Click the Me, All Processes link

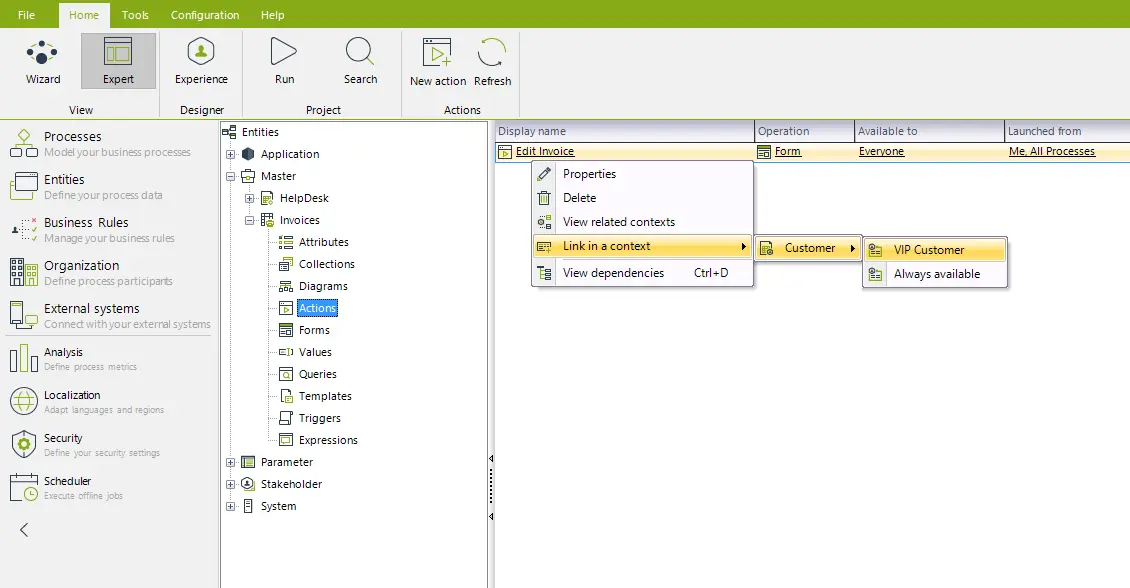[1052, 151]
